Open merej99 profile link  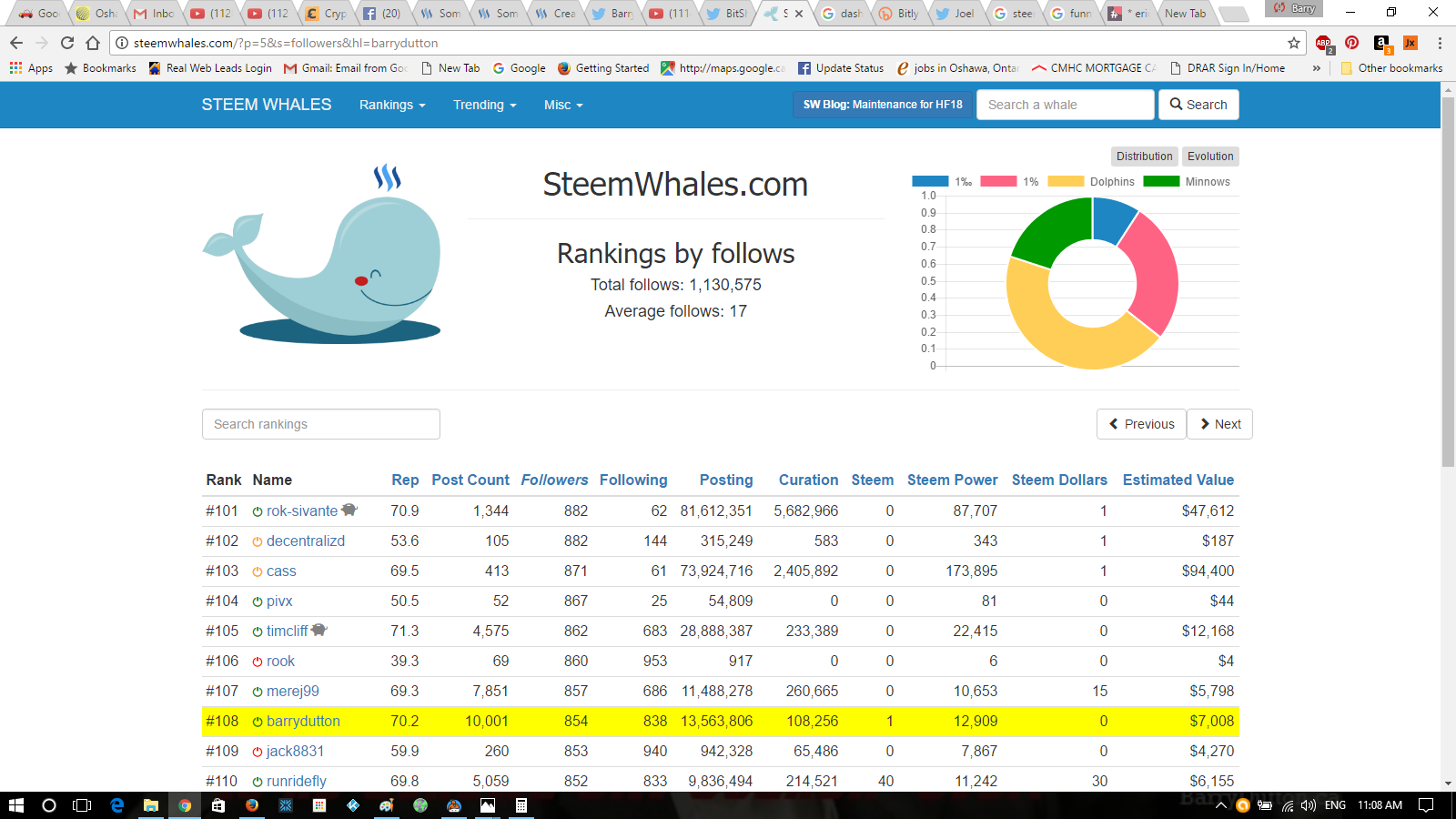[x=292, y=692]
